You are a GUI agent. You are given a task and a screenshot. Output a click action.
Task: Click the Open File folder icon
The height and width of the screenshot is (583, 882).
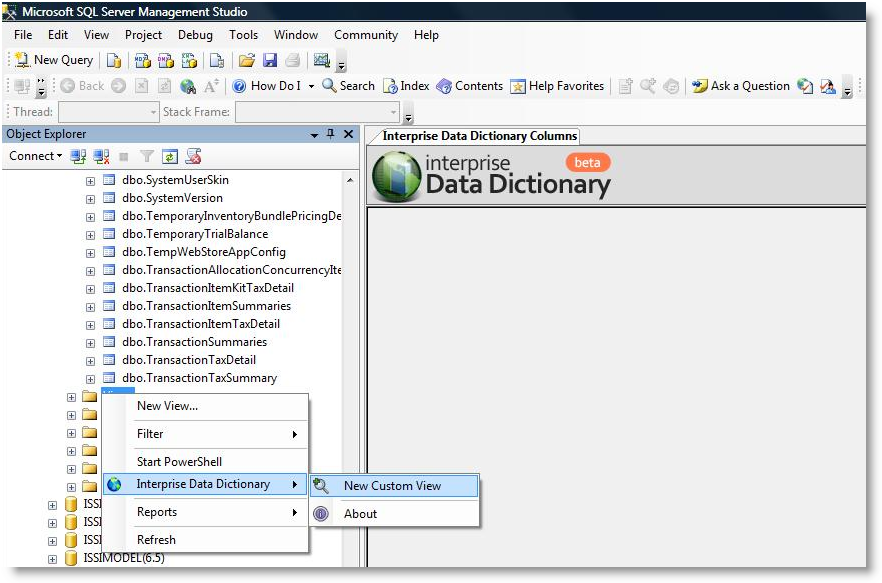[247, 60]
